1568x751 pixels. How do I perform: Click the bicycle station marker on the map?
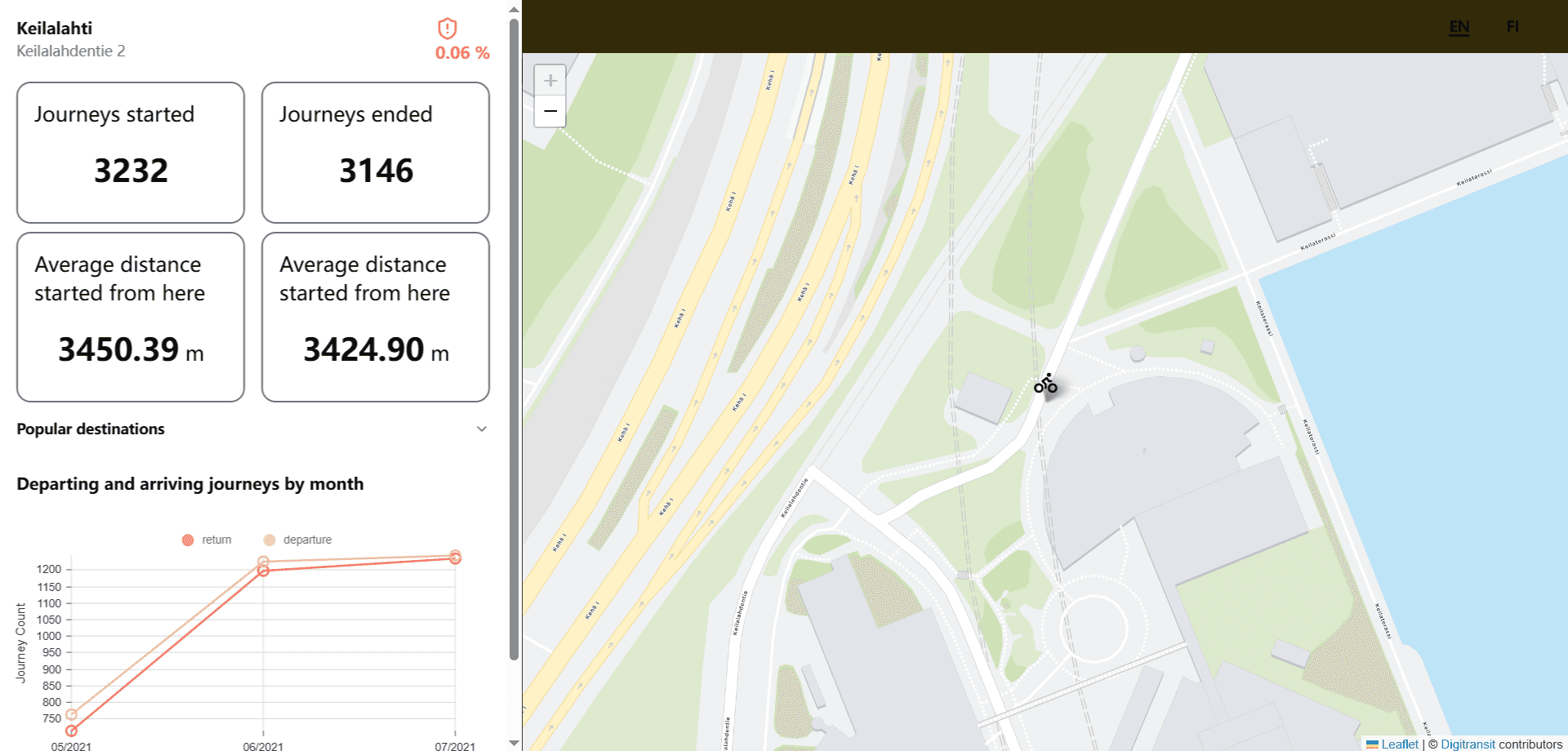[1045, 385]
